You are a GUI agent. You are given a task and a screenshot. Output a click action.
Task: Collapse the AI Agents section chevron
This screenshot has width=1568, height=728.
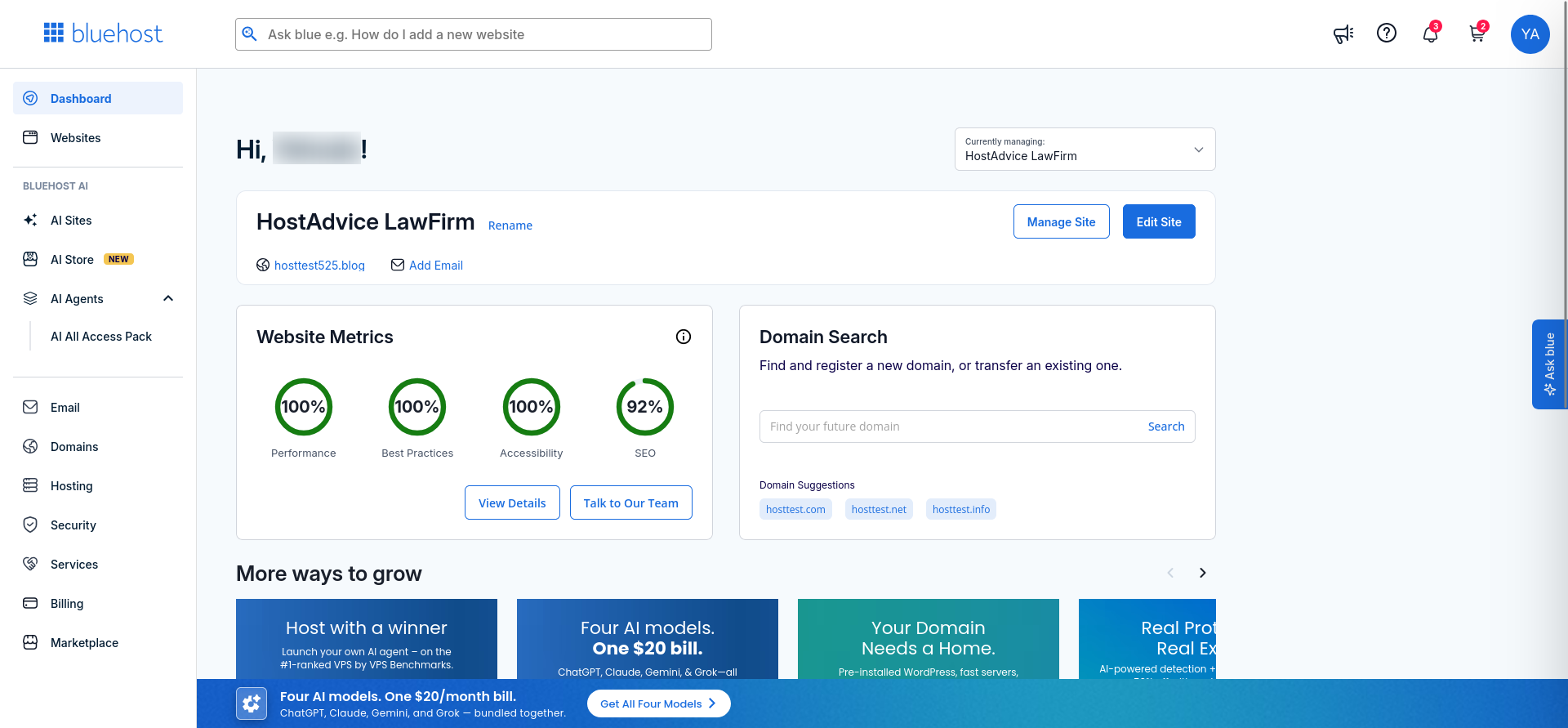click(168, 298)
